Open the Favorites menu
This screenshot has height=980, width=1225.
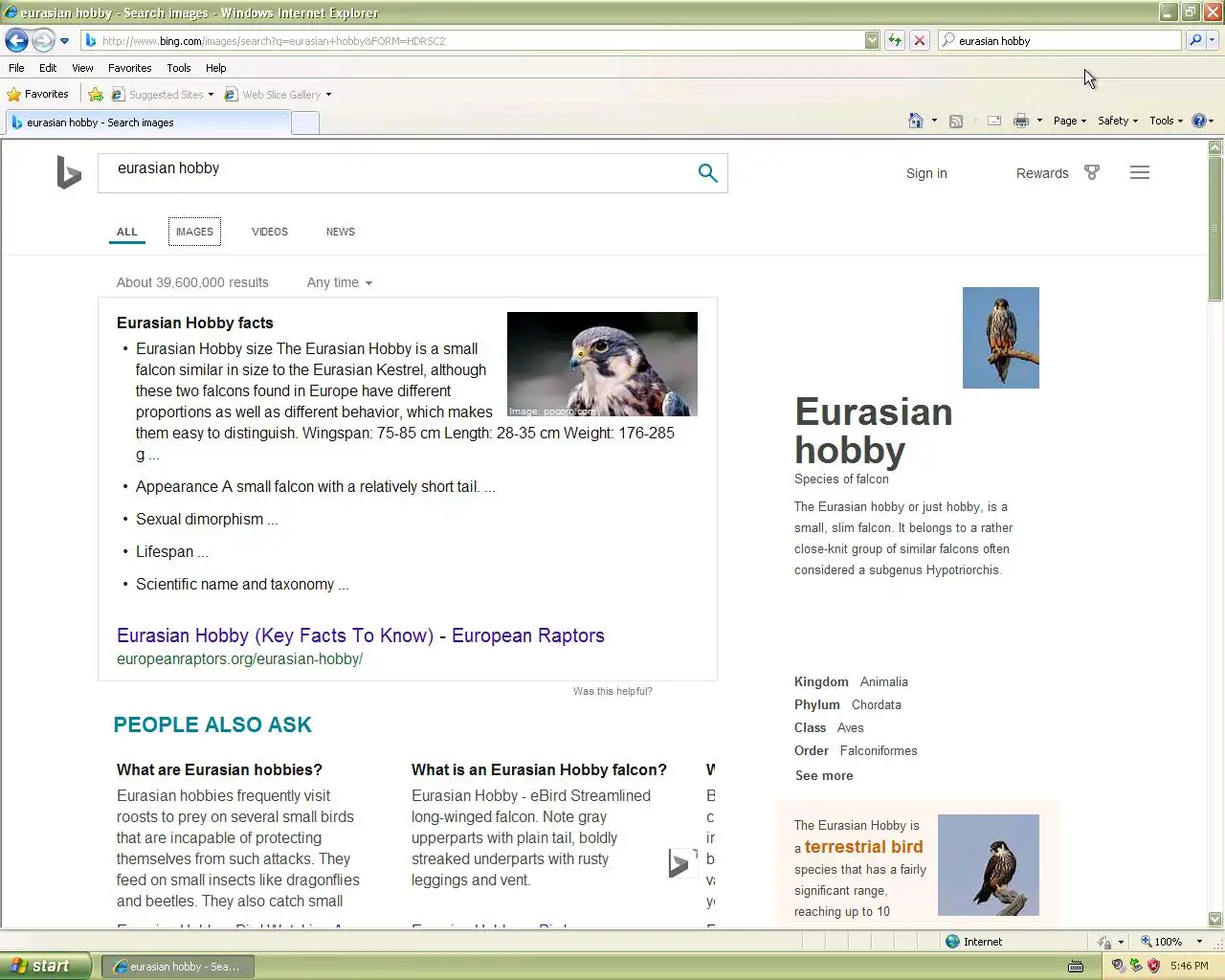[129, 68]
